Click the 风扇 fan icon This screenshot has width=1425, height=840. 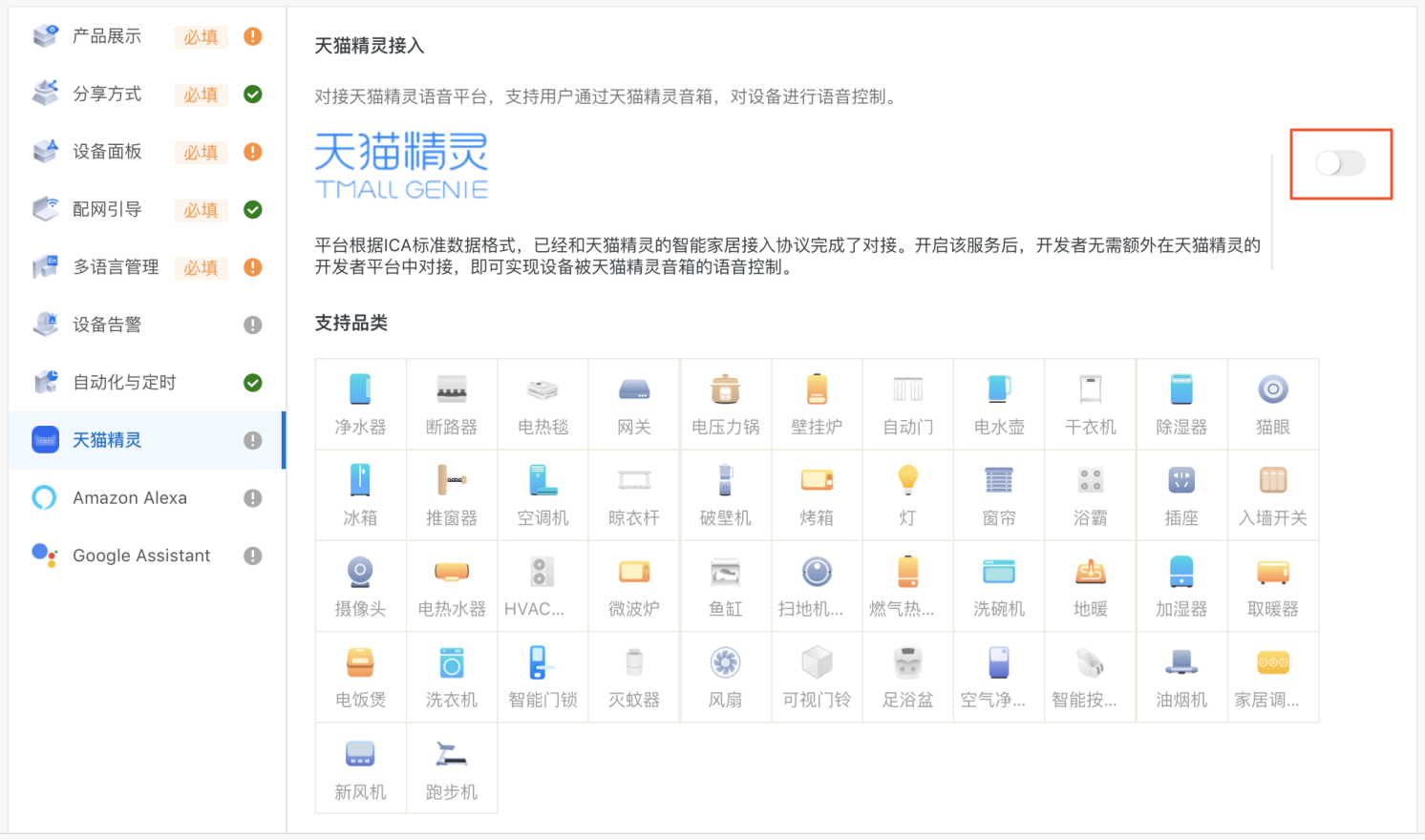tap(726, 662)
